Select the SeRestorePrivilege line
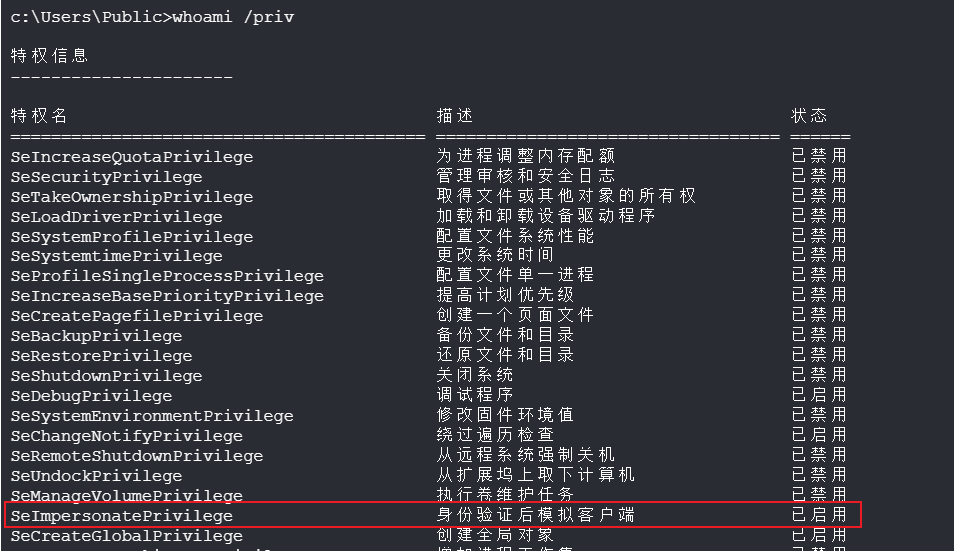The width and height of the screenshot is (954, 551). pyautogui.click(x=101, y=356)
